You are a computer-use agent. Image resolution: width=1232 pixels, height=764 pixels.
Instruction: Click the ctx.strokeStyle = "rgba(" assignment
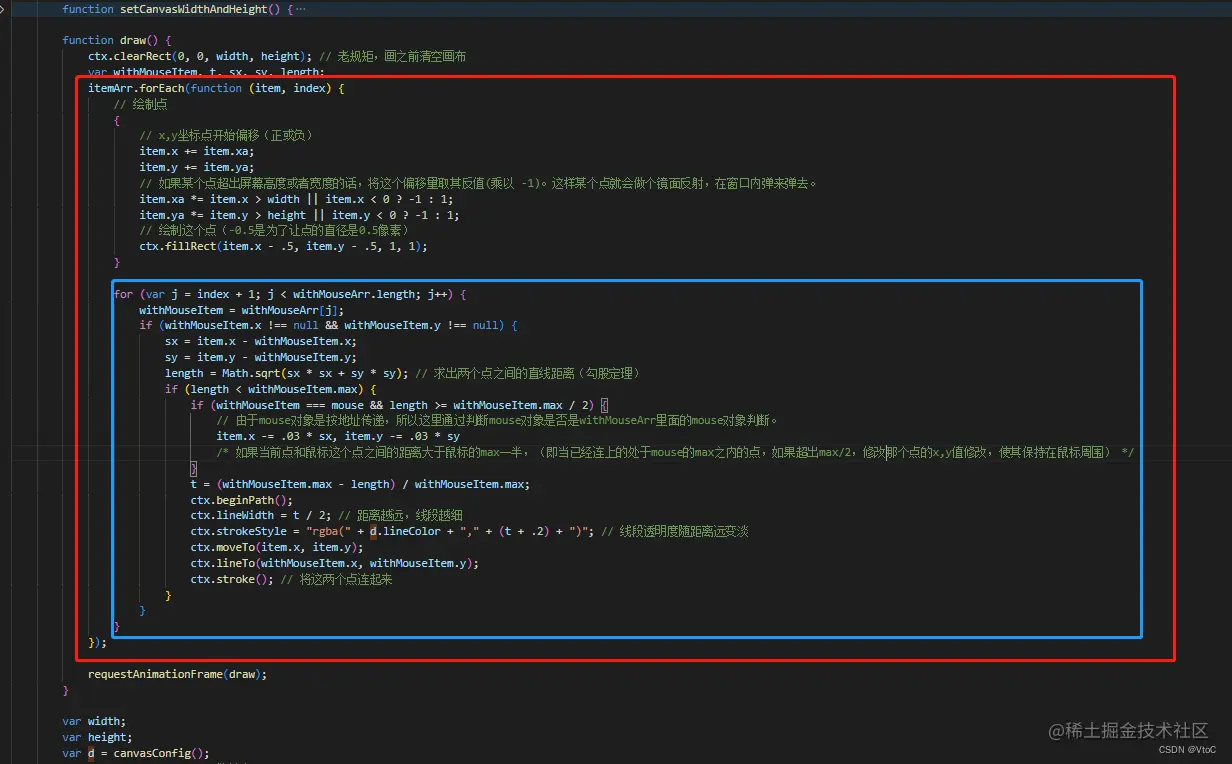(x=393, y=532)
